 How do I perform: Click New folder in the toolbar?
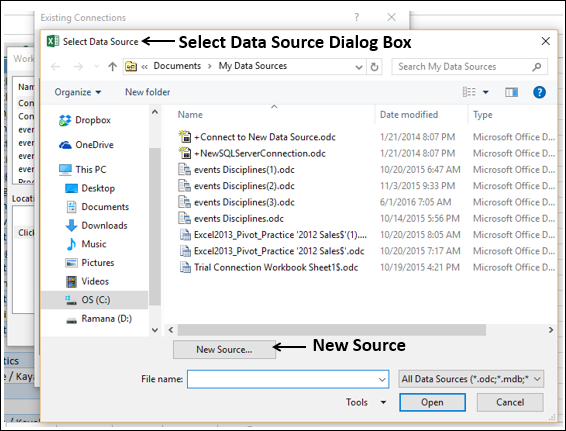pyautogui.click(x=148, y=92)
